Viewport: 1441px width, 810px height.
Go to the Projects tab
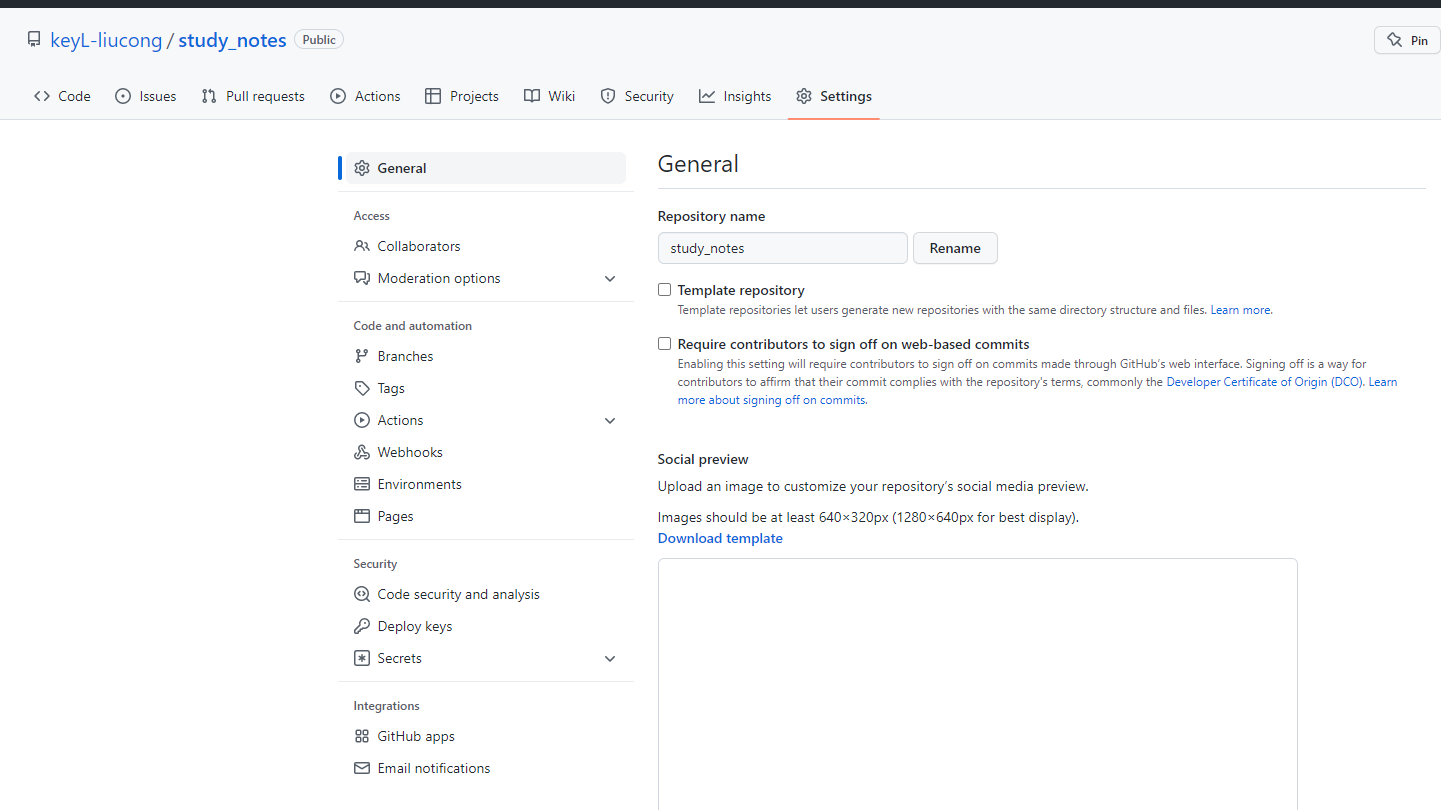(462, 96)
